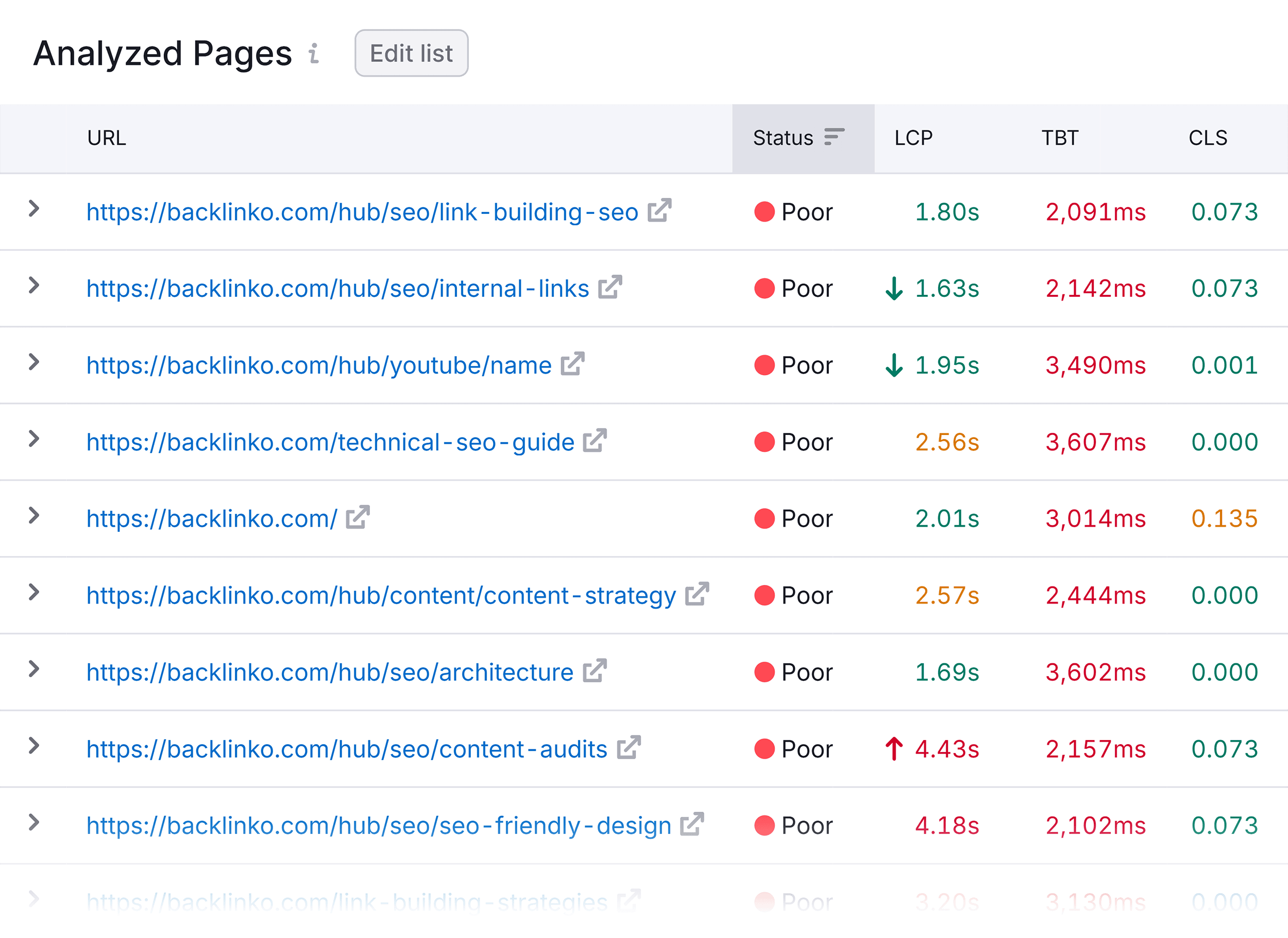Click the LCP value 4.18s
The width and height of the screenshot is (1288, 938).
click(947, 826)
